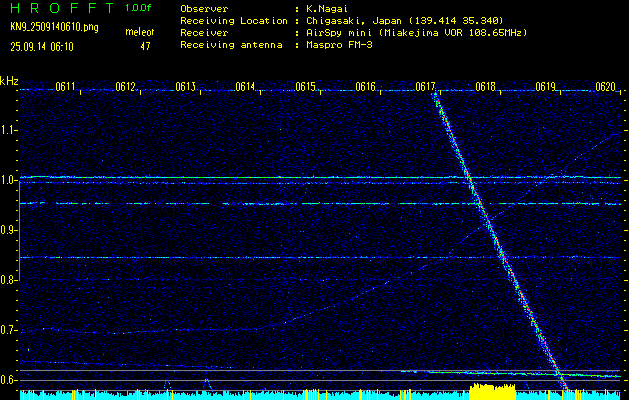Image resolution: width=629 pixels, height=400 pixels.
Task: Click the version label 1.00f
Action: coord(138,8)
